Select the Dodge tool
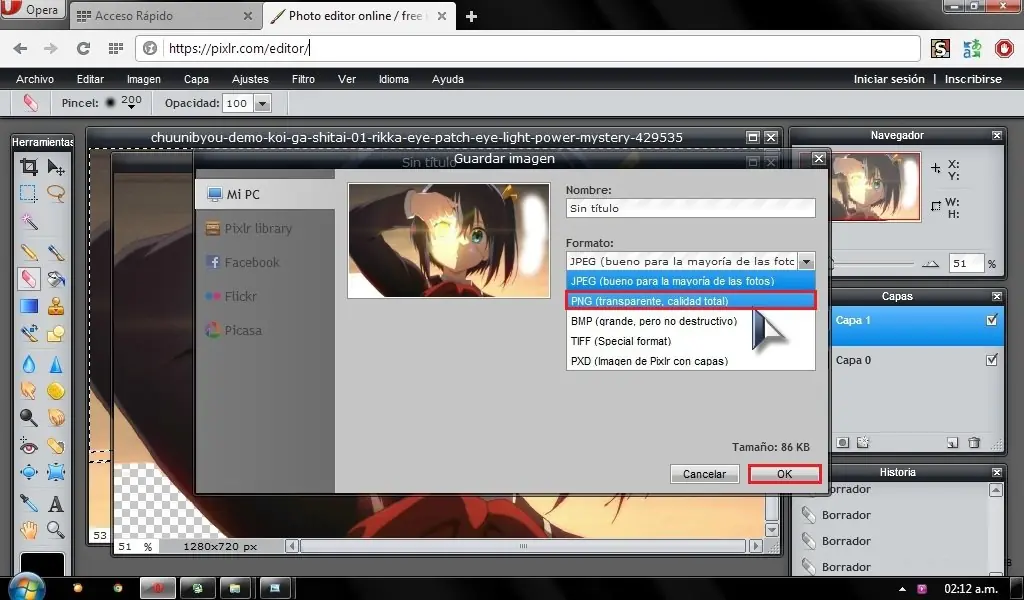This screenshot has width=1024, height=600. (x=29, y=417)
